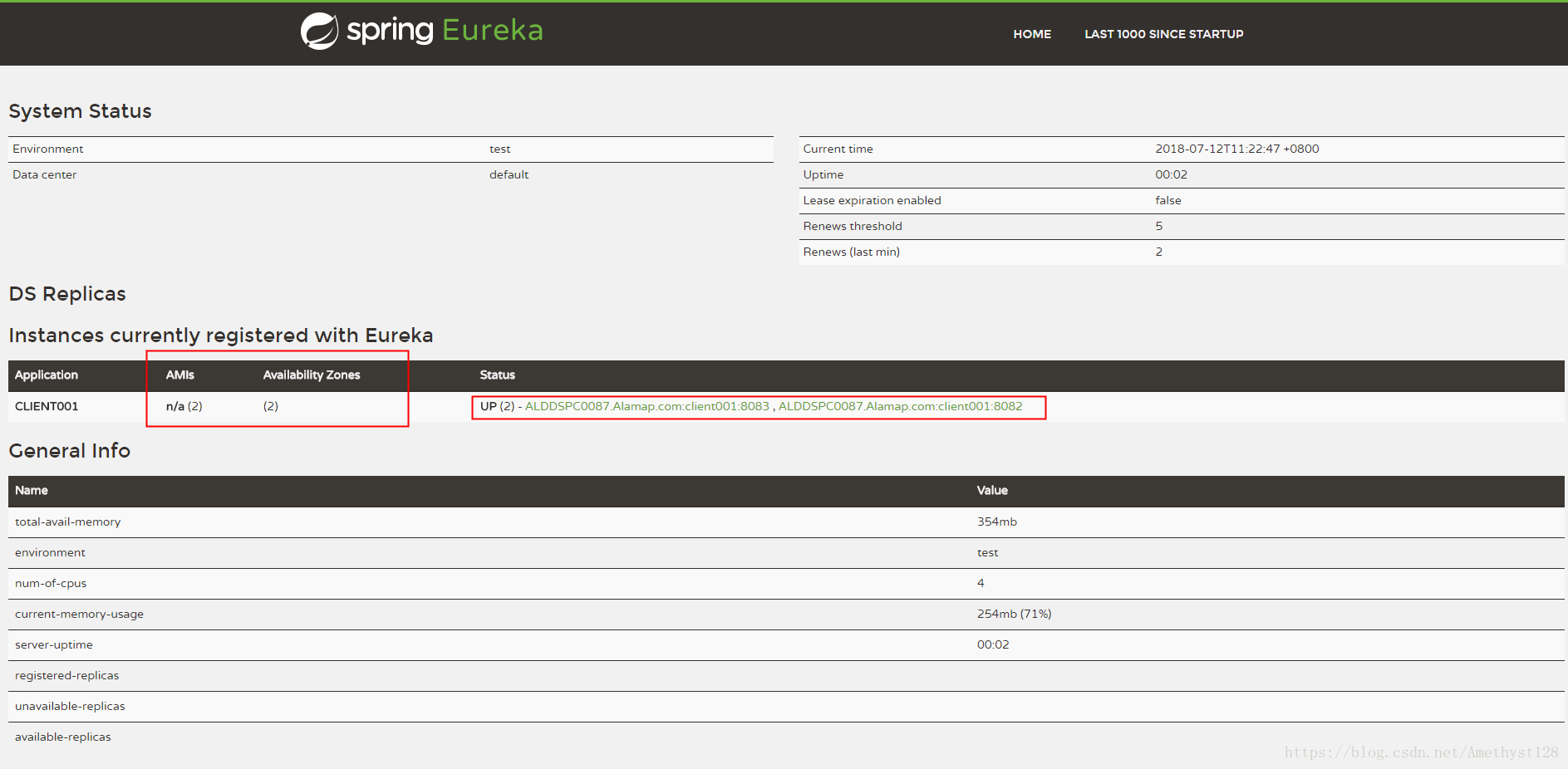This screenshot has height=769, width=1568.
Task: Select the num-of-cpus value 4
Action: tap(981, 583)
